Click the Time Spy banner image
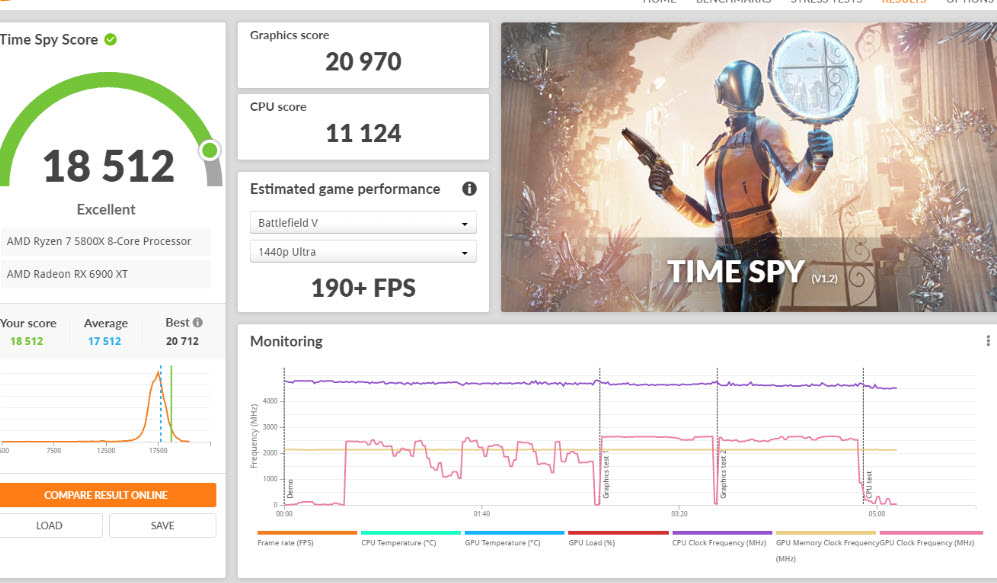This screenshot has width=997, height=583. pyautogui.click(x=749, y=167)
